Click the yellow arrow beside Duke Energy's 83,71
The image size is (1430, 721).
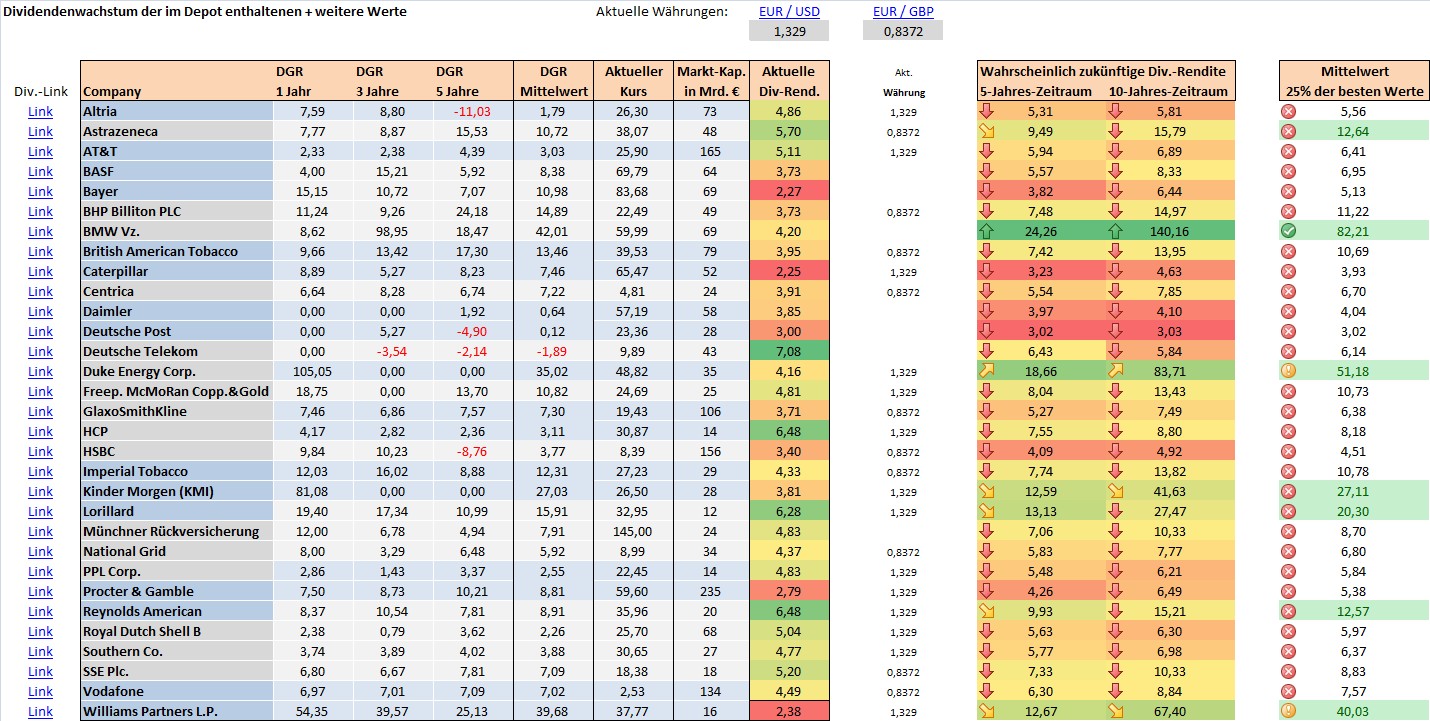click(1116, 371)
